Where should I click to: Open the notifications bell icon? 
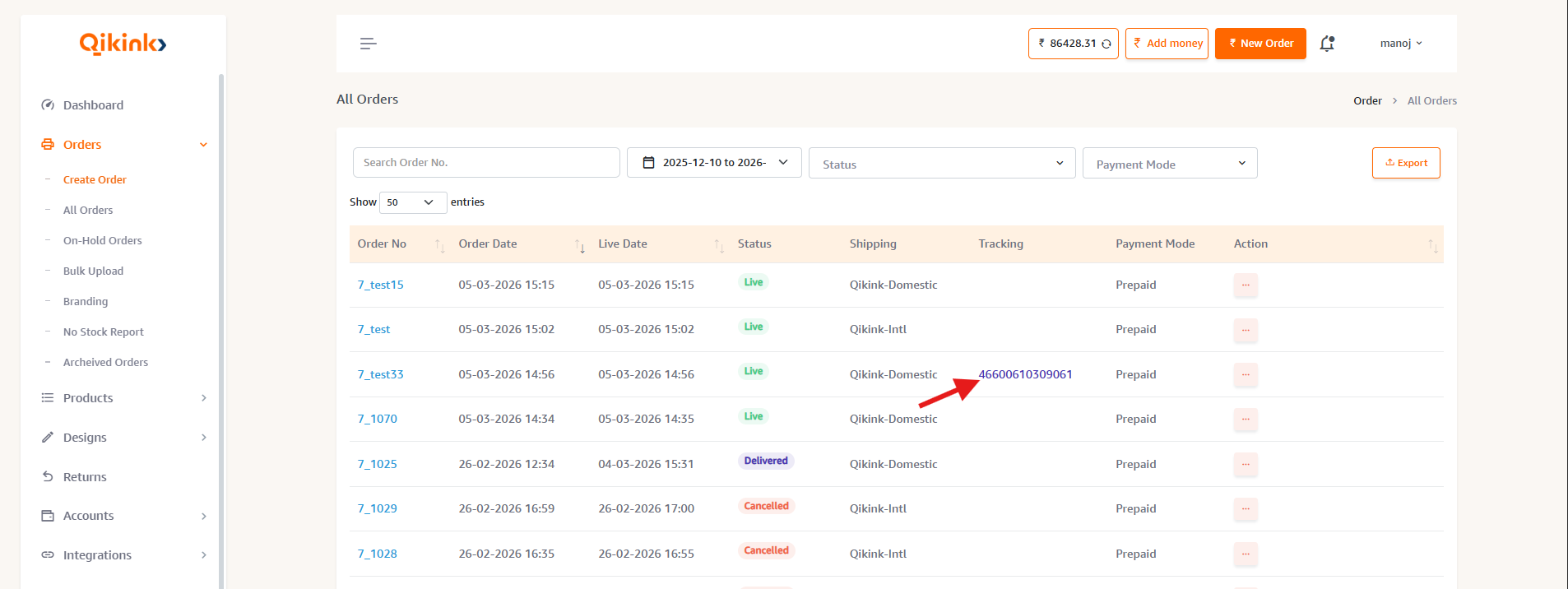click(1326, 44)
